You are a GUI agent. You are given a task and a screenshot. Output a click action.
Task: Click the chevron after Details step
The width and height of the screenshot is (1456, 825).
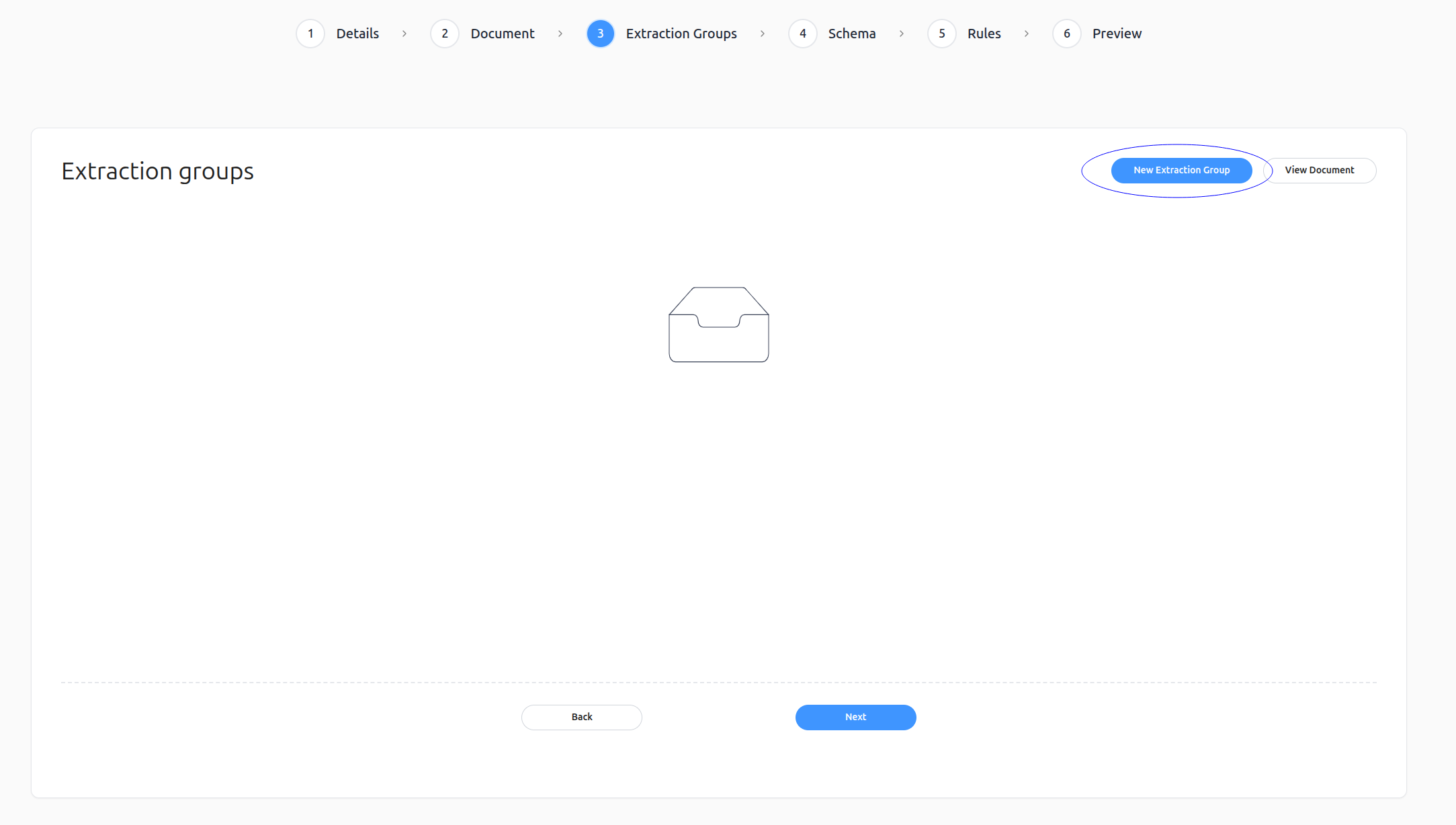404,34
